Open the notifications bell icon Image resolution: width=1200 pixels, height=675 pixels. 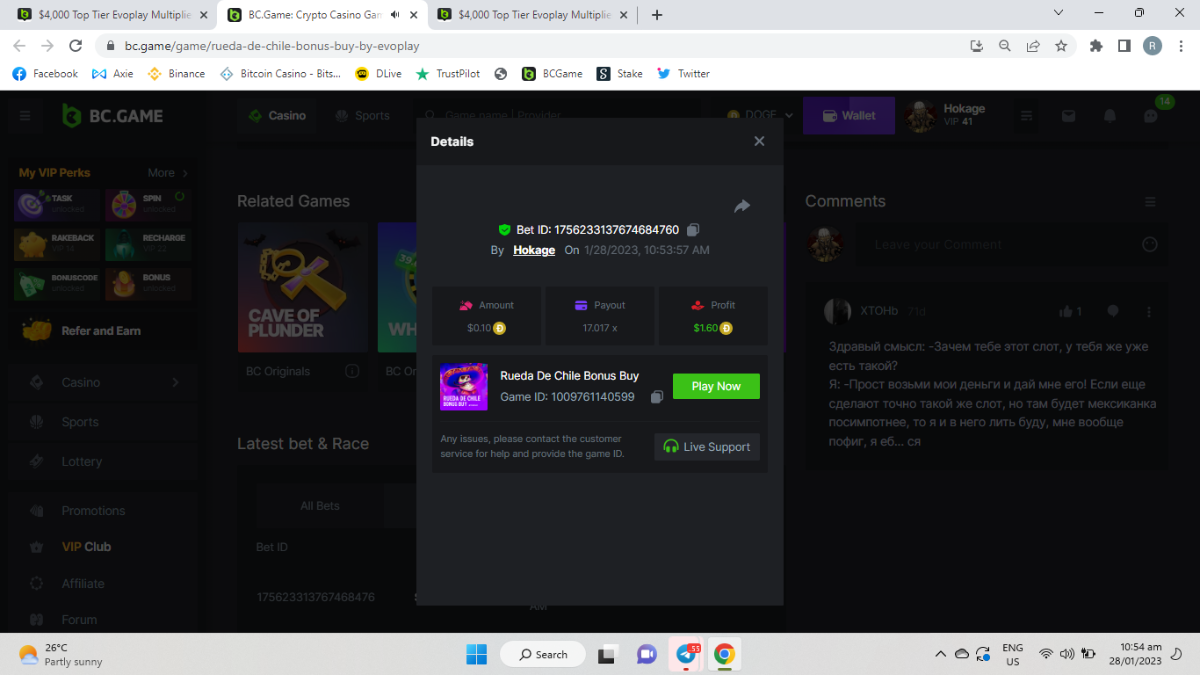click(1110, 116)
